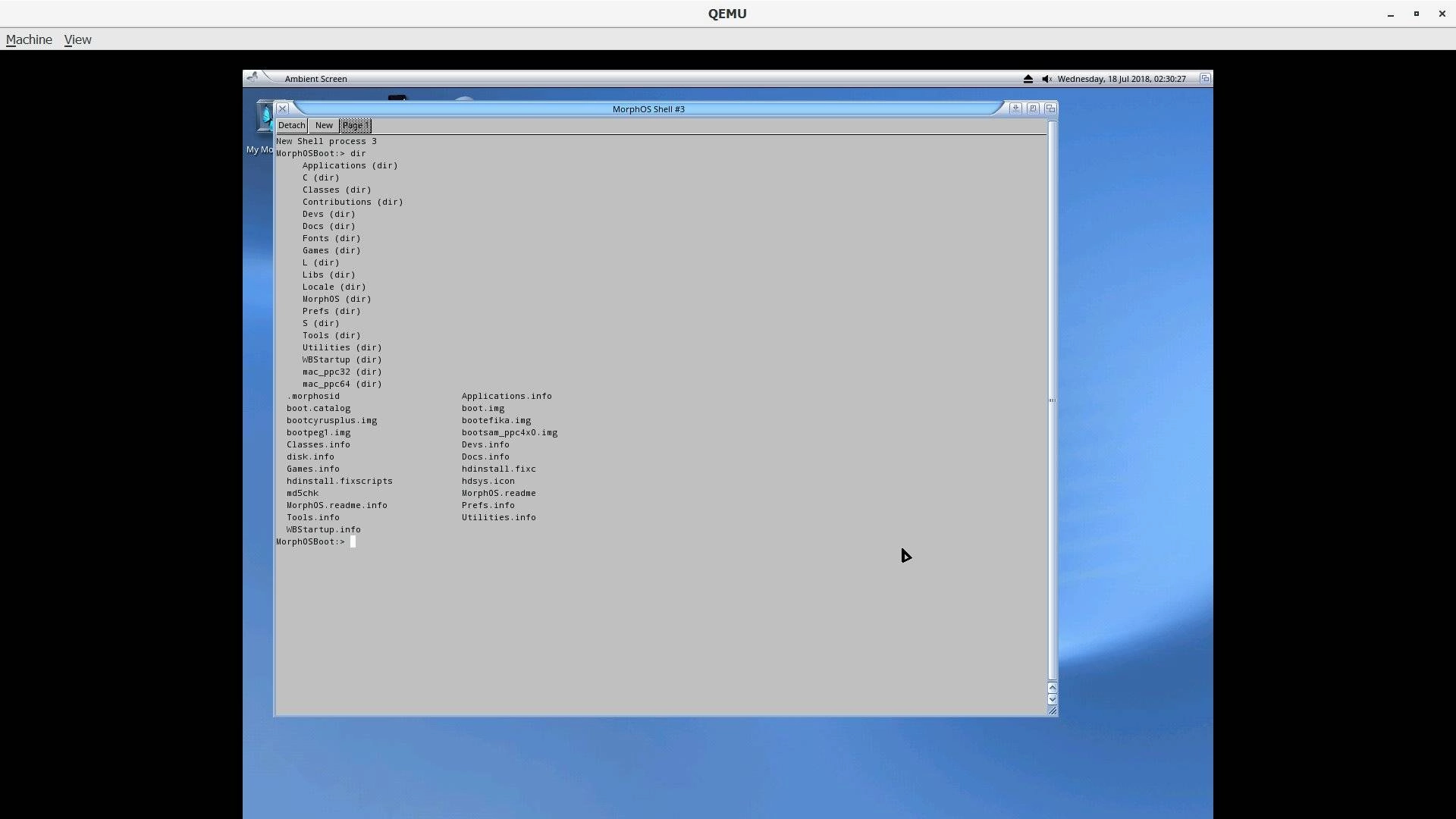
Task: Click the MorphOS Shell #3 title bar
Action: tap(648, 108)
